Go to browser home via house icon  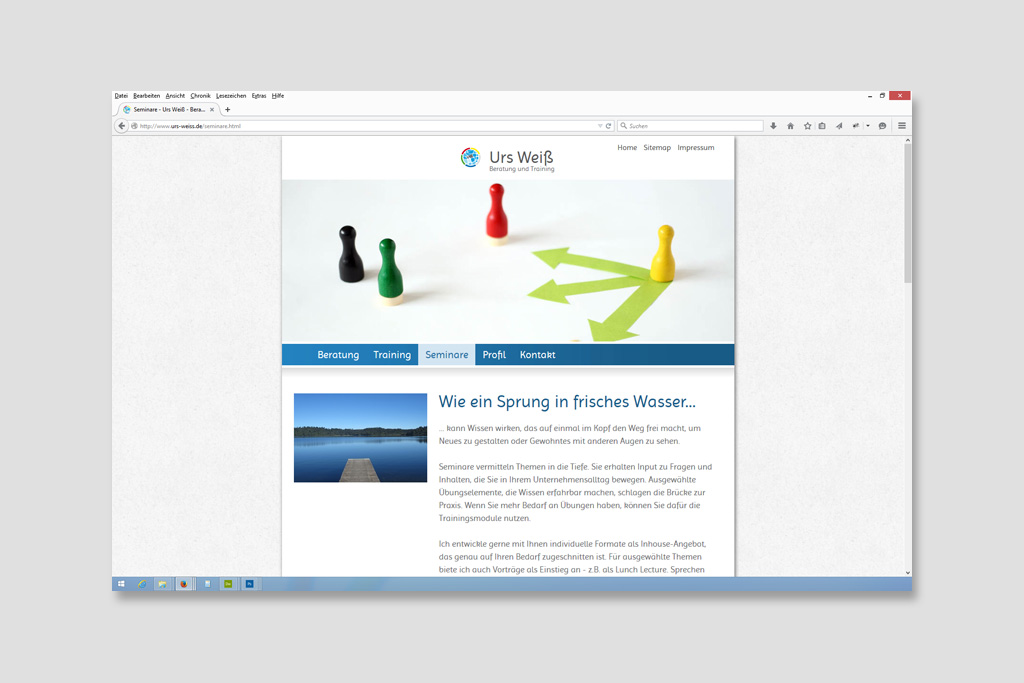click(790, 126)
